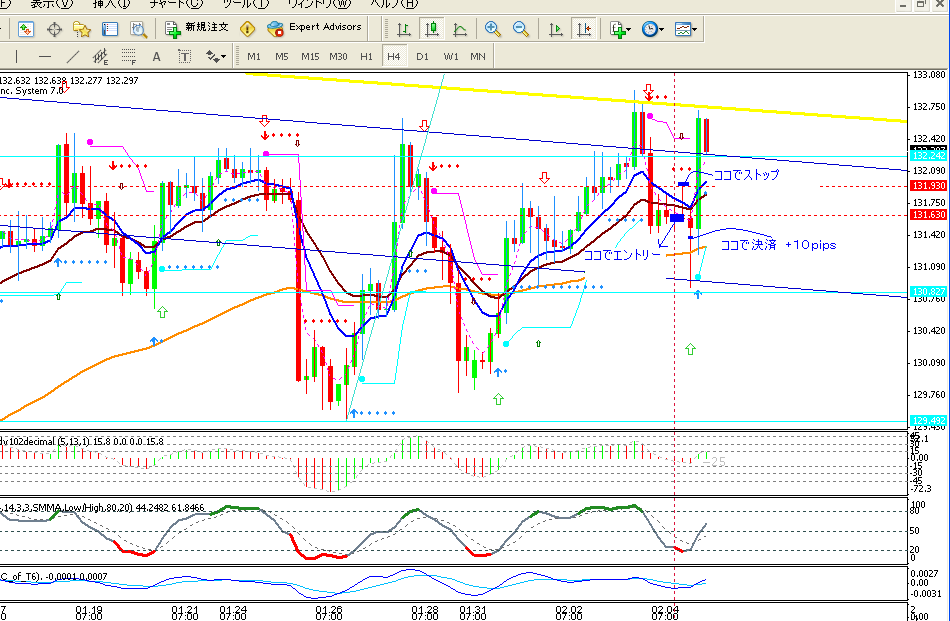Open the チャート(C) chart menu

click(176, 4)
